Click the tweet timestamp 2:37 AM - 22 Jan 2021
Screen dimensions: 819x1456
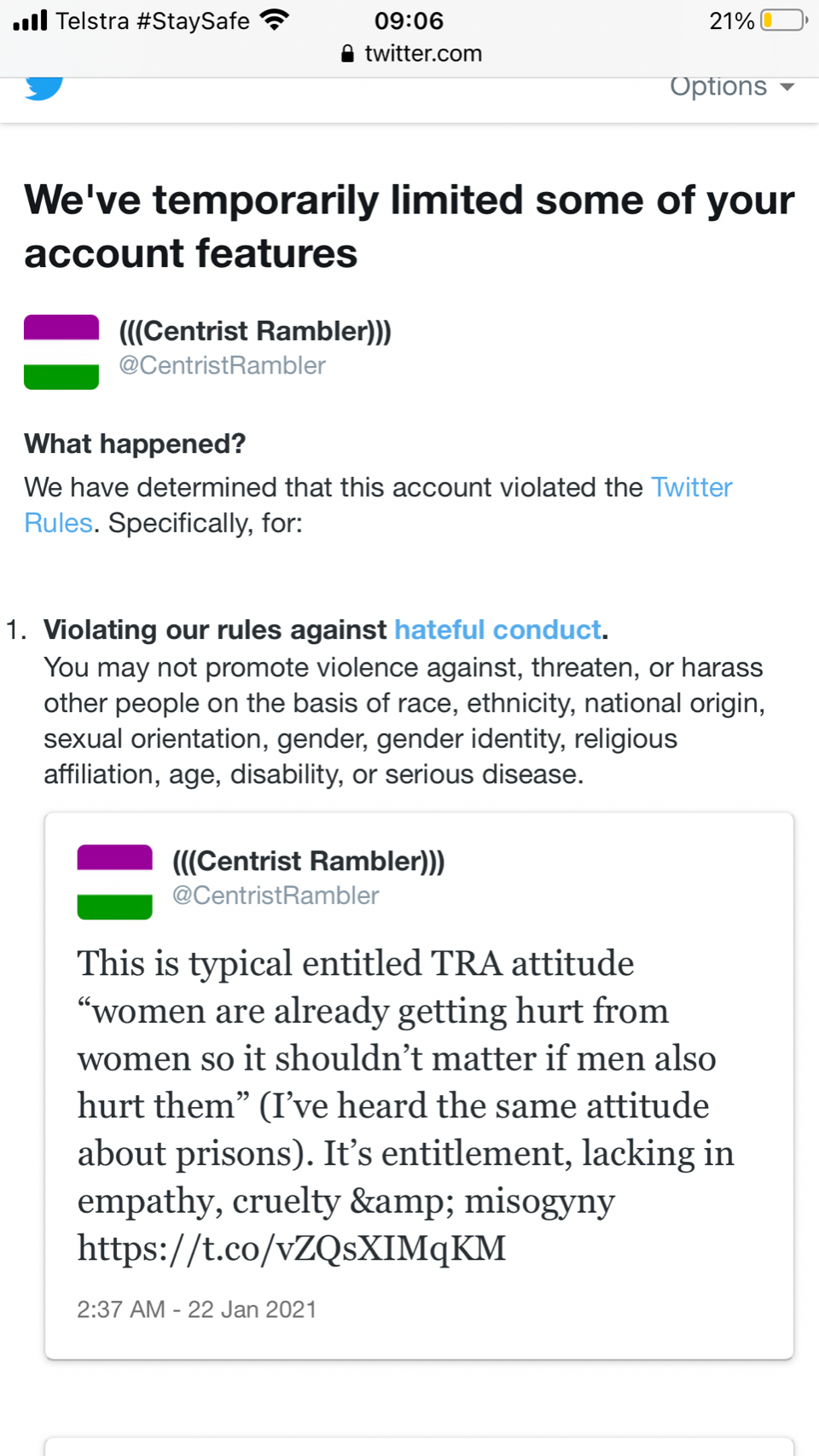click(x=196, y=1309)
